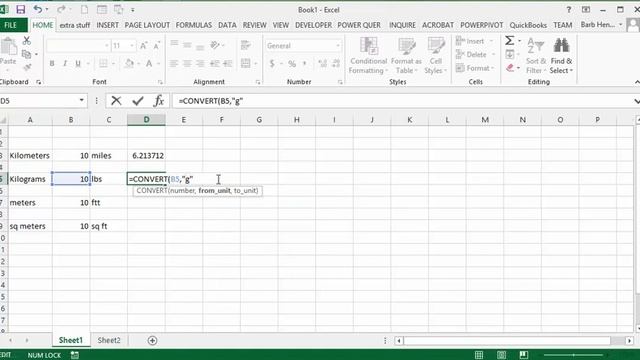The height and width of the screenshot is (360, 640).
Task: Open the font name combo box
Action: click(x=78, y=46)
